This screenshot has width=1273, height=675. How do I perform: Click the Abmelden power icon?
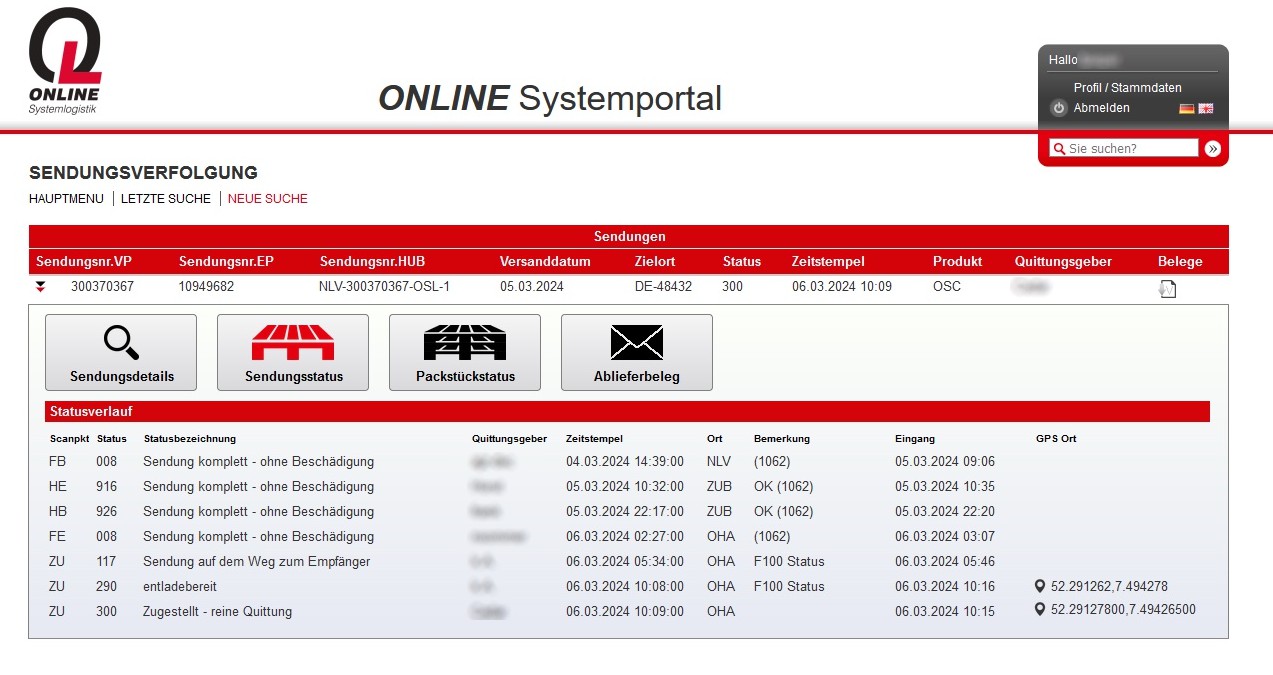(1059, 108)
